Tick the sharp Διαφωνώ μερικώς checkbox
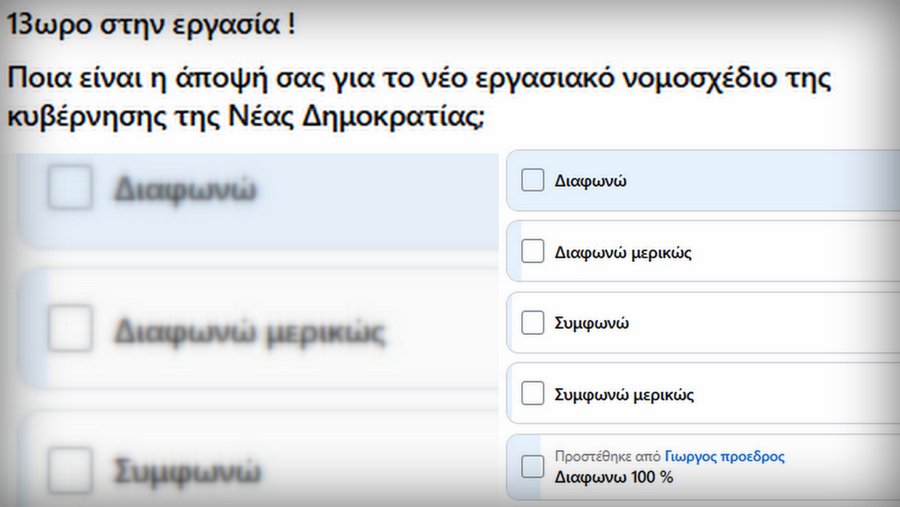Image resolution: width=900 pixels, height=507 pixels. click(x=532, y=251)
